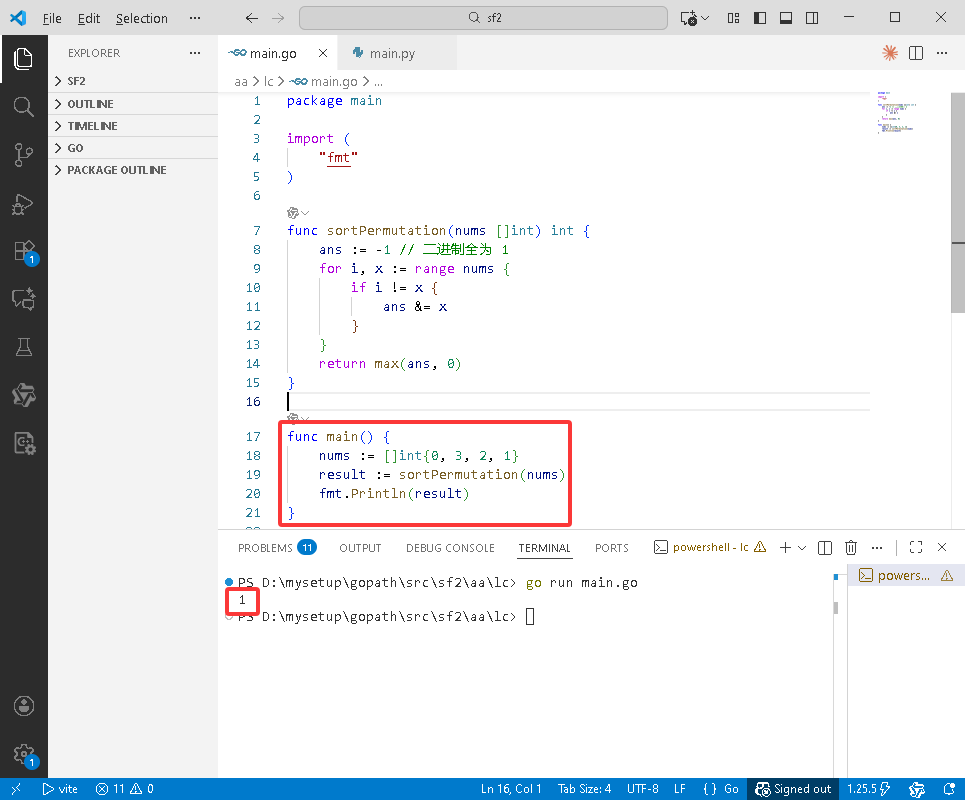Click the lc breadcrumb segment

tap(268, 81)
